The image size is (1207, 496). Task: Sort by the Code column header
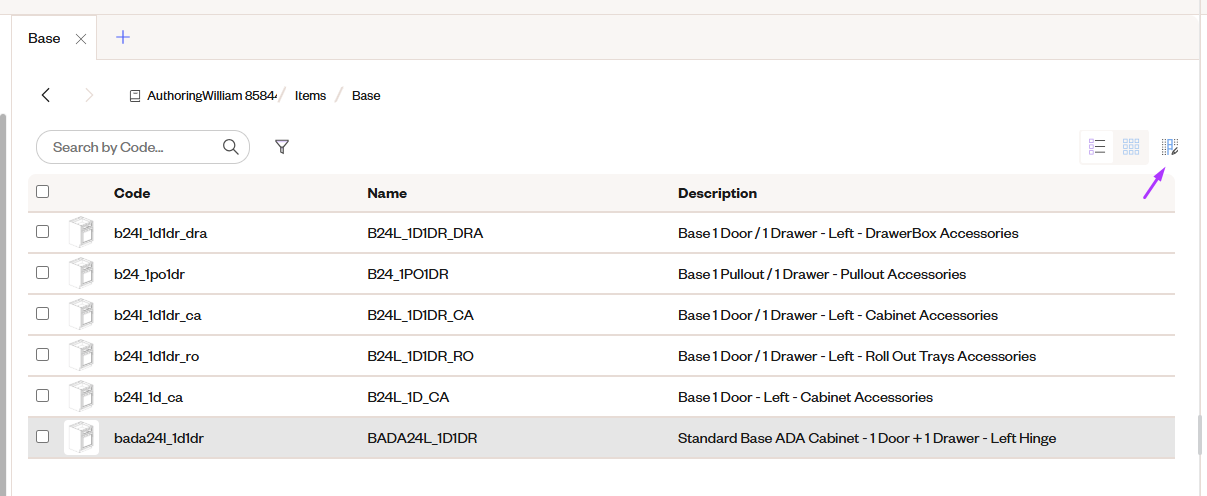click(x=132, y=193)
